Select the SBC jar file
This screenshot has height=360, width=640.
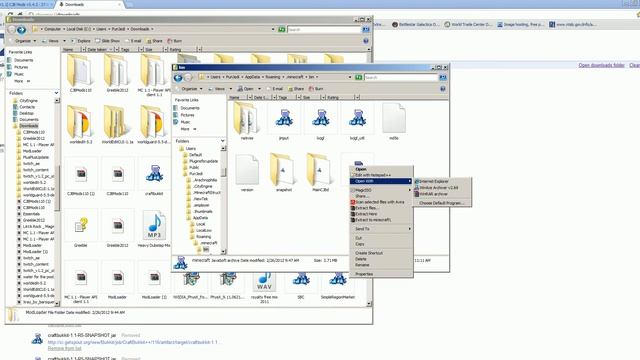(301, 286)
